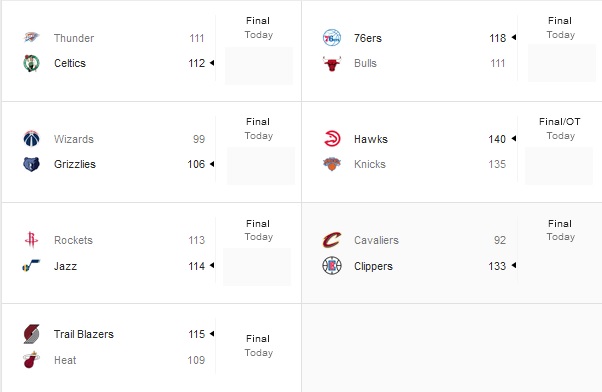Open the Hawks team name link

[x=371, y=139]
